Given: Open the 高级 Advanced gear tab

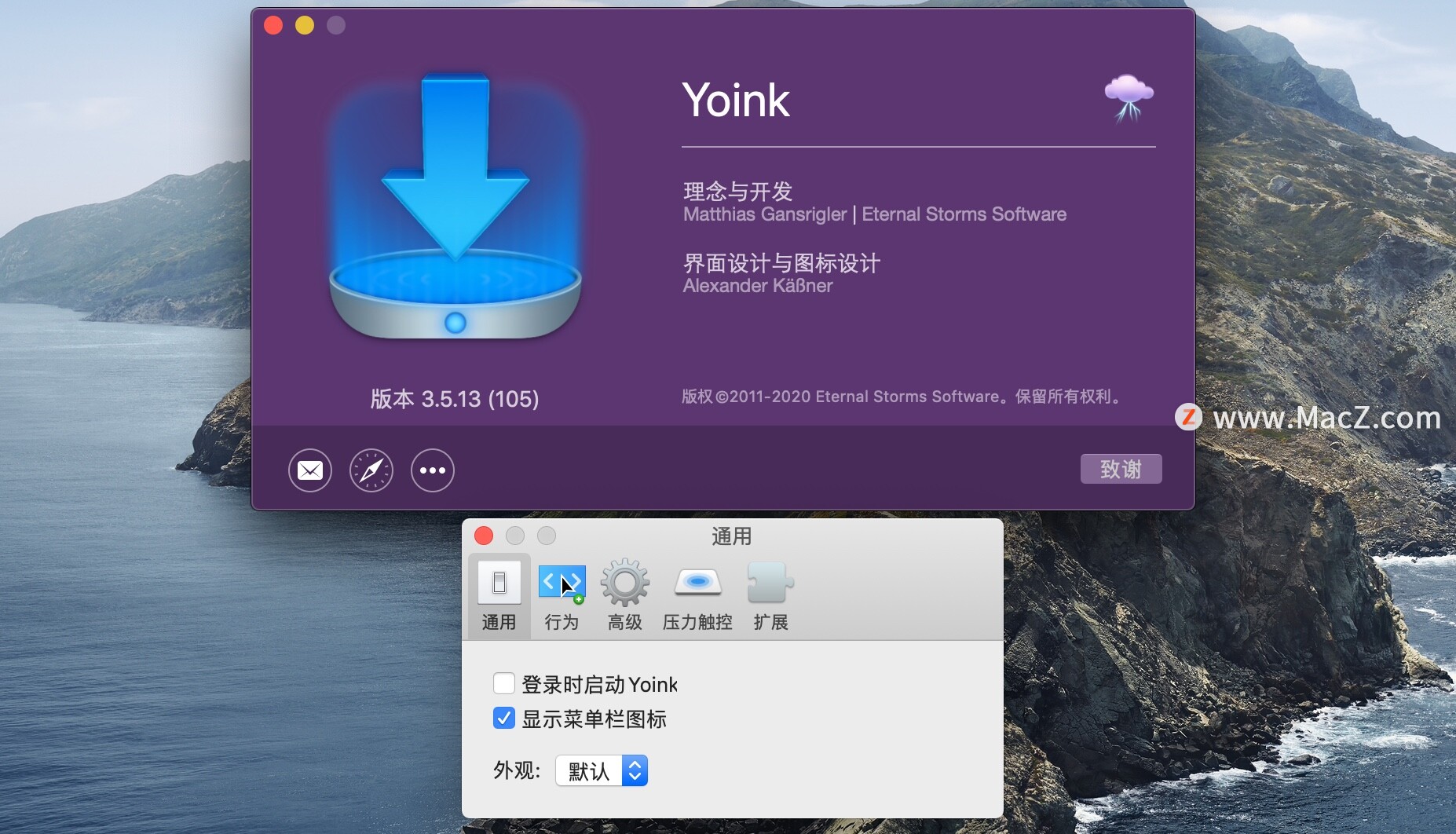Looking at the screenshot, I should point(625,596).
